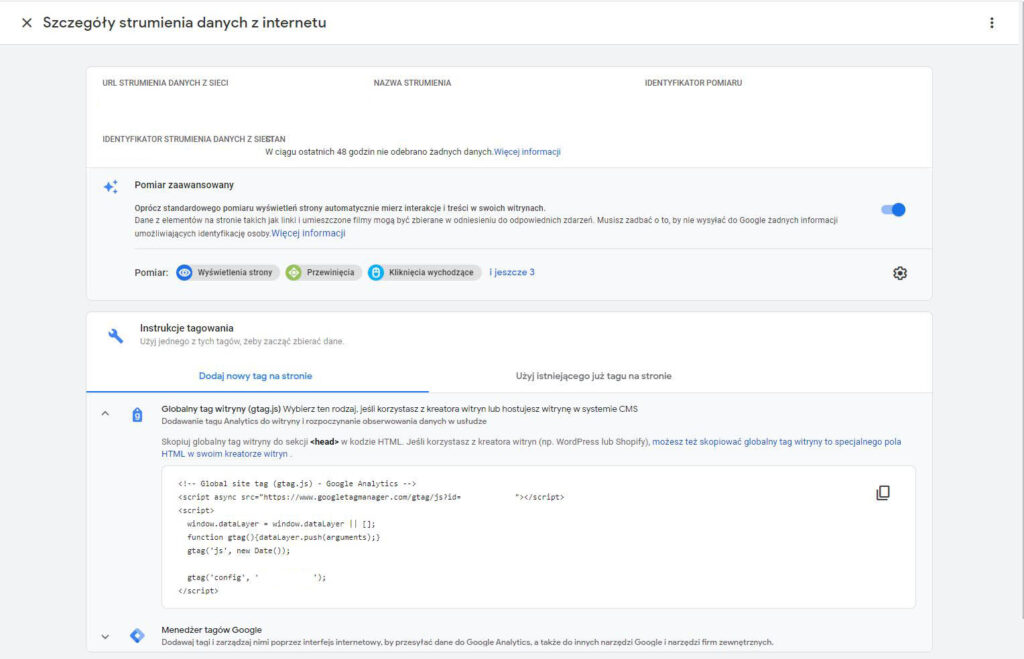Copy the global site tag code
Viewport: 1024px width, 659px height.
click(883, 493)
